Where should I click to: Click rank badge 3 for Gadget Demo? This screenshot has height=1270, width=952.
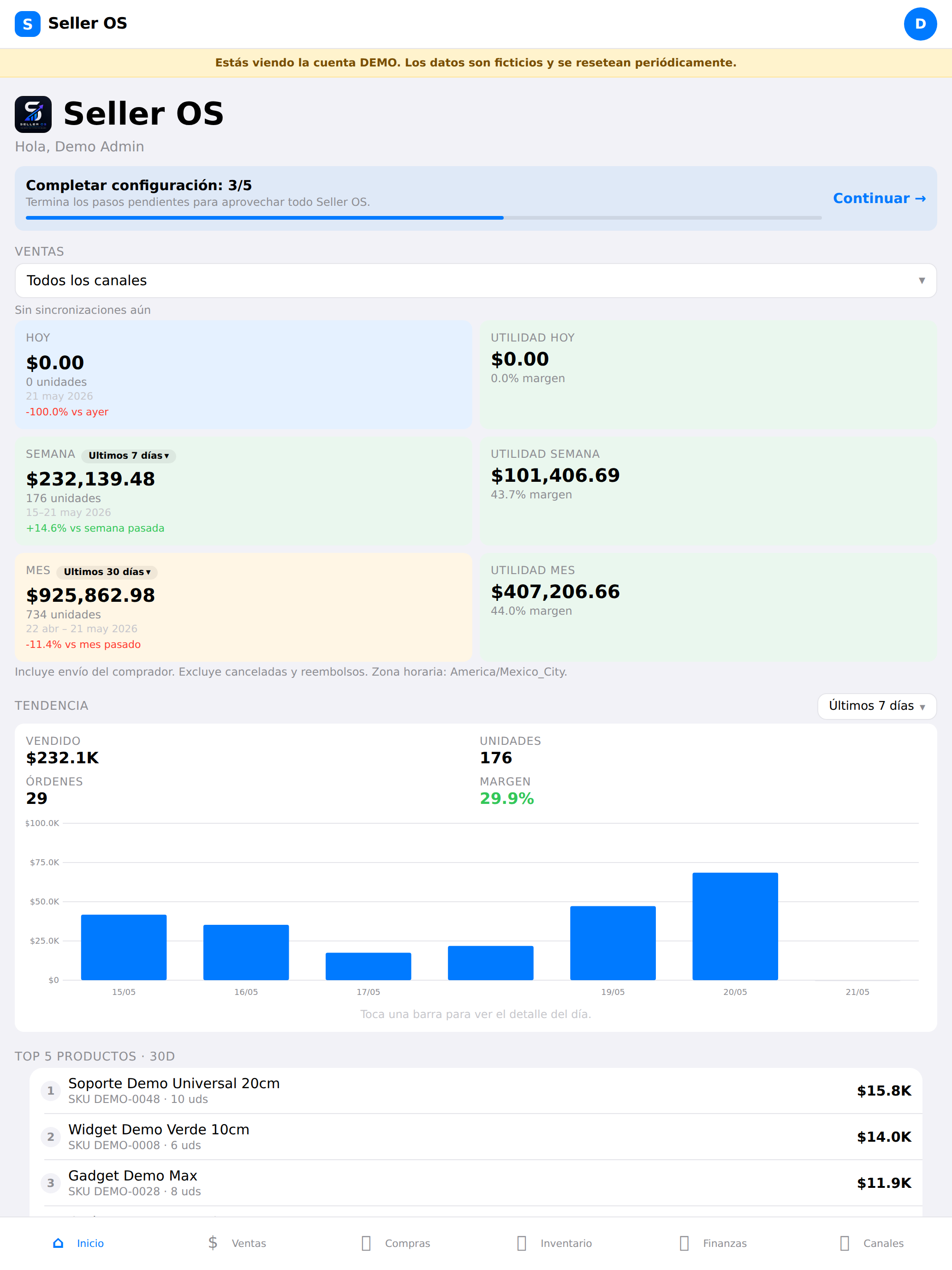coord(50,1183)
